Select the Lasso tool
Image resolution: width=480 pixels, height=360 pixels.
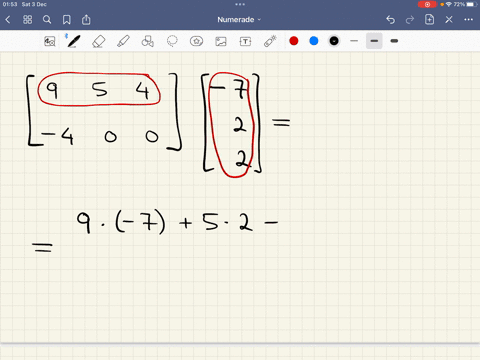click(x=172, y=41)
